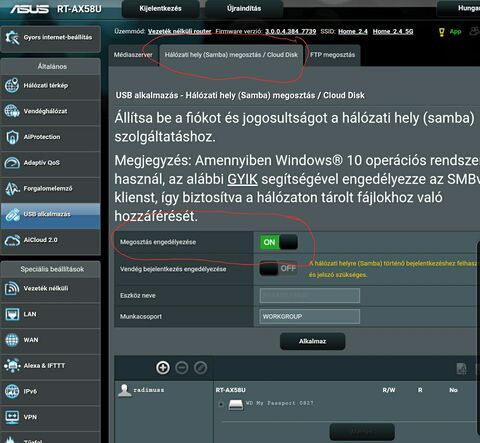
Task: Click the plus icon to add account
Action: click(163, 368)
